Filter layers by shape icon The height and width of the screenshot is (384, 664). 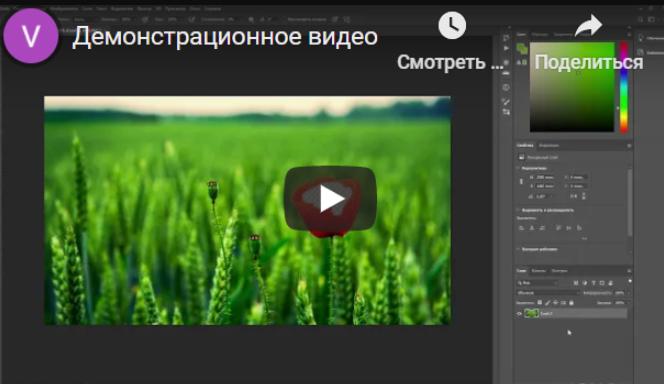pyautogui.click(x=602, y=282)
